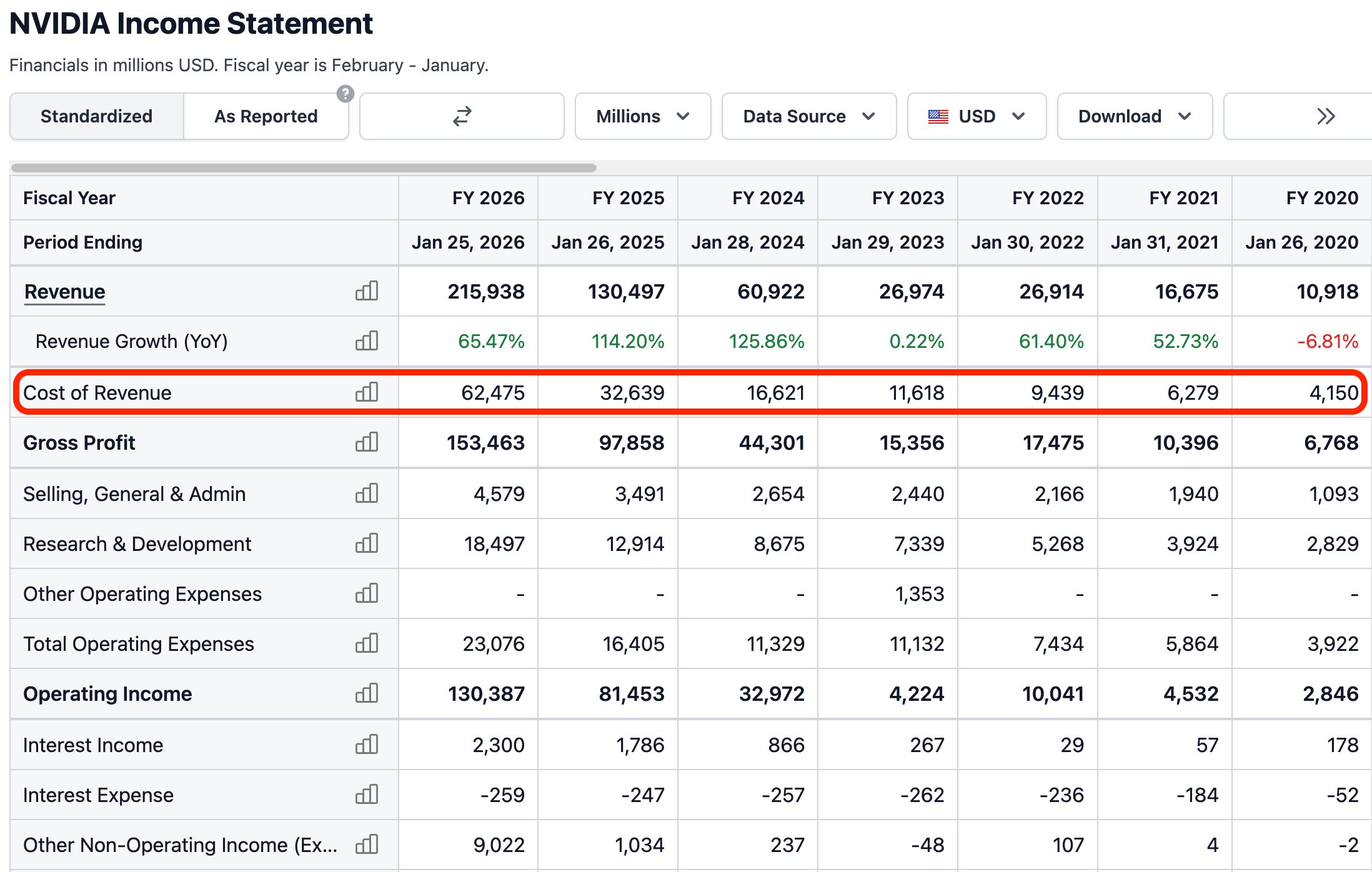This screenshot has height=872, width=1372.
Task: Open chart icon for Selling, General & Admin
Action: pos(367,493)
